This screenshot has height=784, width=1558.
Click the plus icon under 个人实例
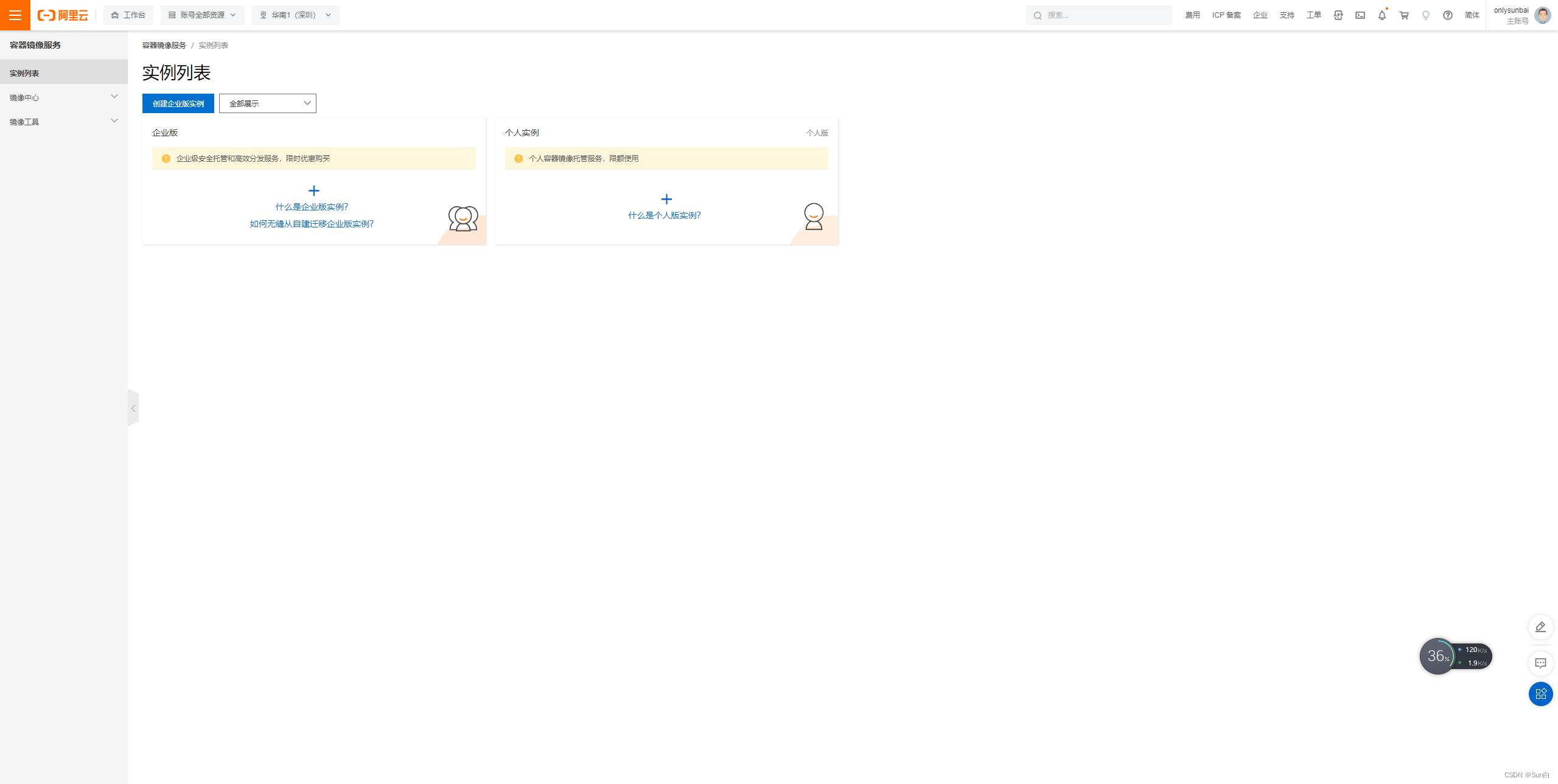coord(666,199)
